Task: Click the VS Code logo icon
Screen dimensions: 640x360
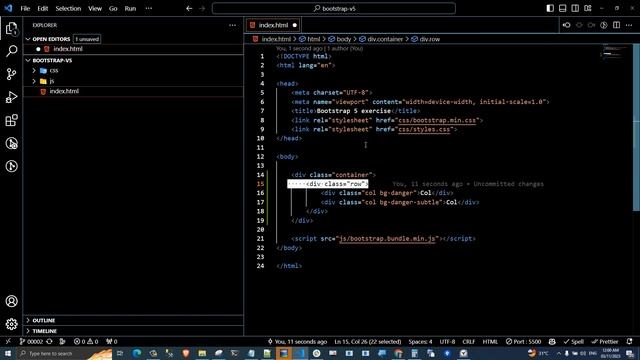Action: pyautogui.click(x=8, y=8)
